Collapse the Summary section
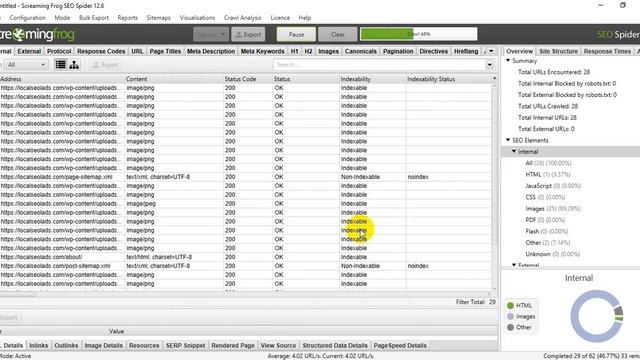The width and height of the screenshot is (640, 360). pos(508,60)
